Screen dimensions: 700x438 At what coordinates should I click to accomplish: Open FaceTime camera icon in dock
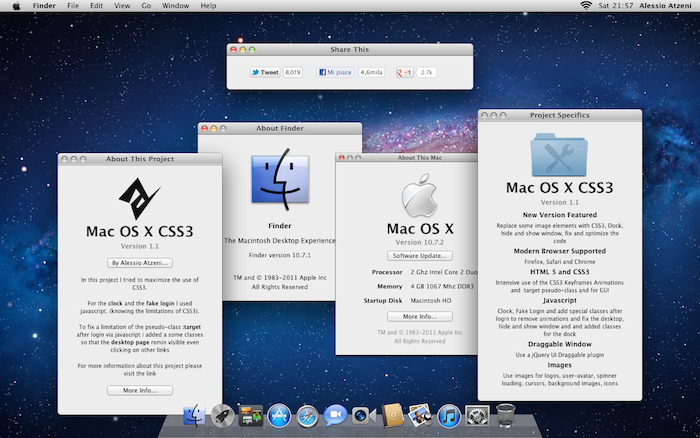tap(363, 416)
